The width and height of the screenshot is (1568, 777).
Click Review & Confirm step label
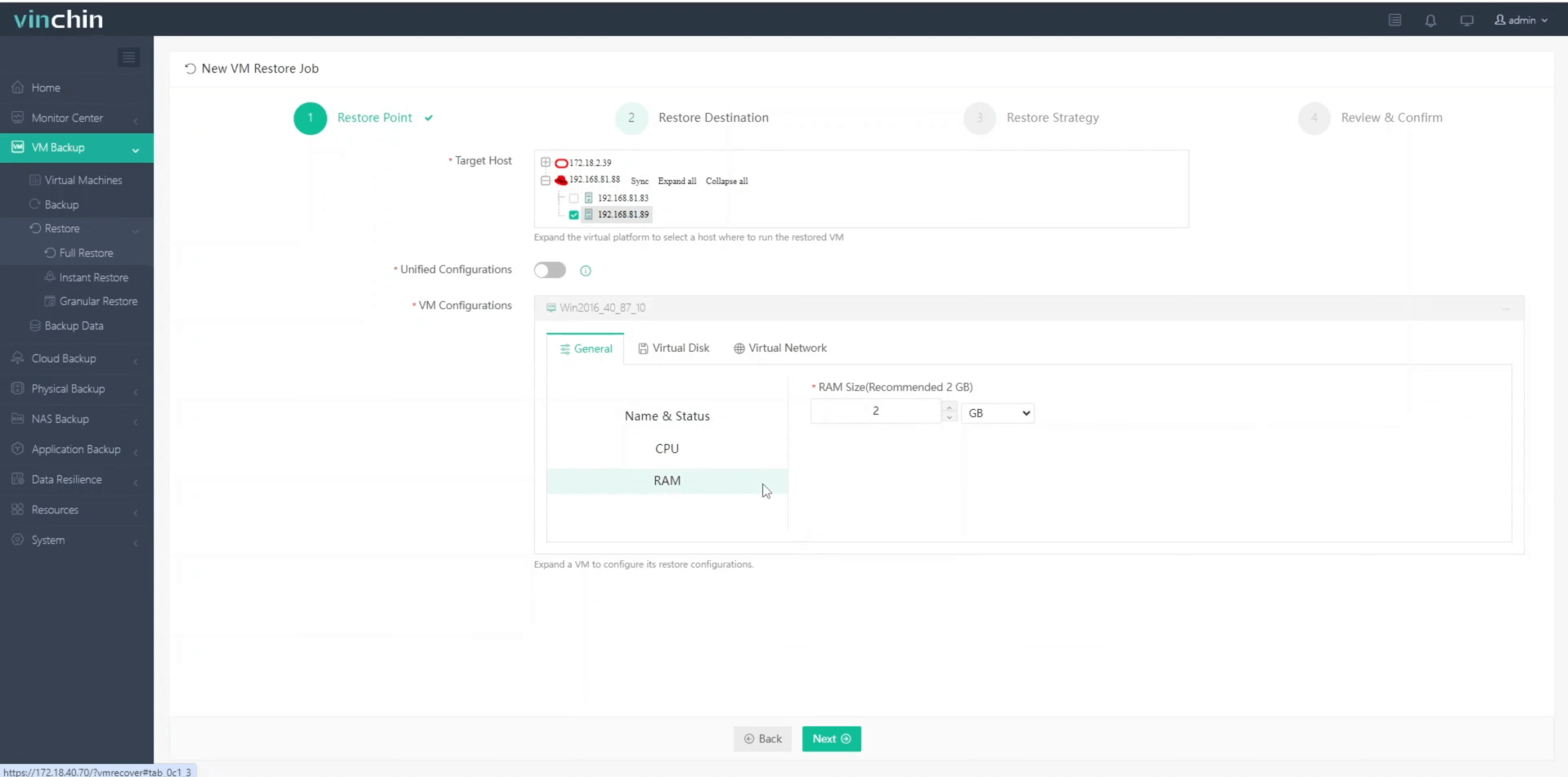pos(1391,118)
